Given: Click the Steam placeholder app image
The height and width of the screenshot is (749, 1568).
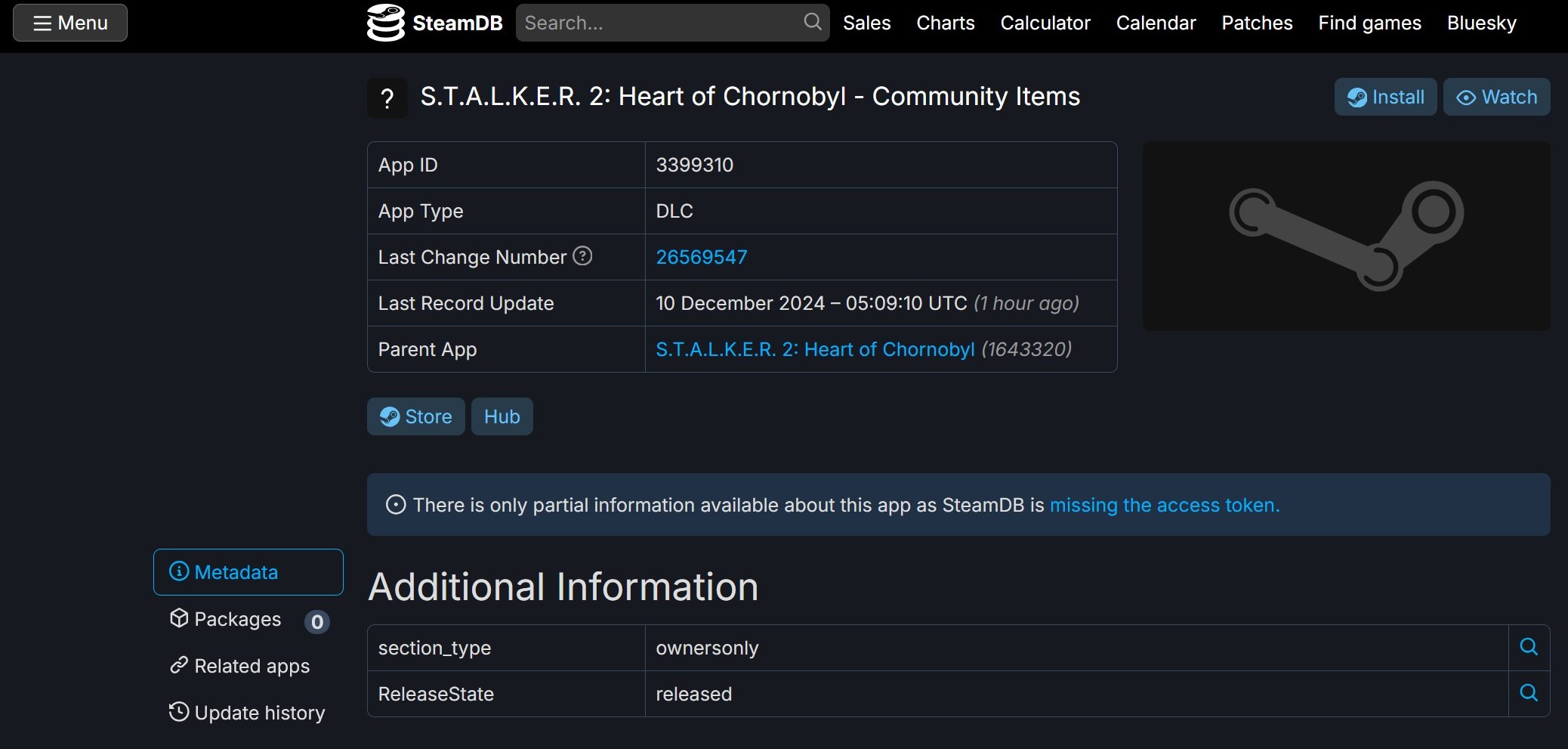Looking at the screenshot, I should click(x=1346, y=236).
